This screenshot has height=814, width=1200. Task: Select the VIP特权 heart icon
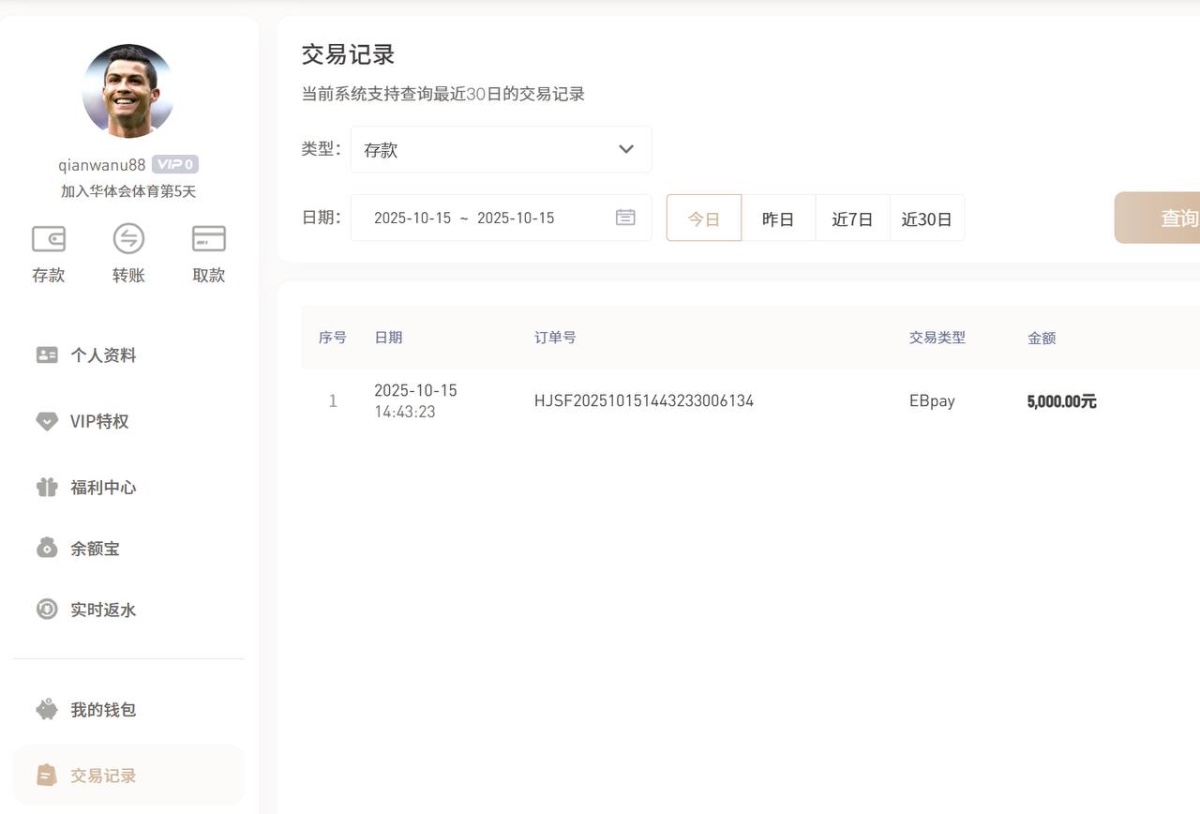point(46,421)
